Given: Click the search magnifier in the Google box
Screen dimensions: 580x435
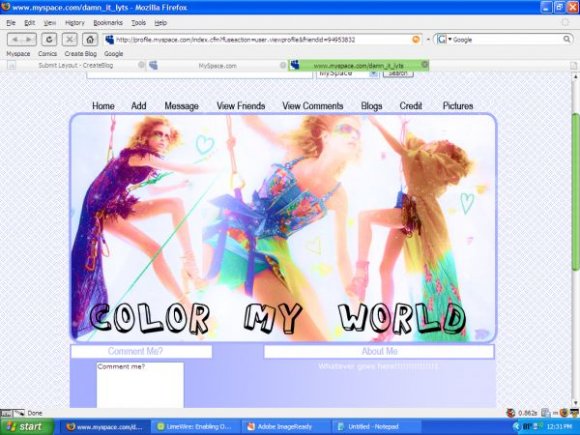Looking at the screenshot, I should pos(567,39).
